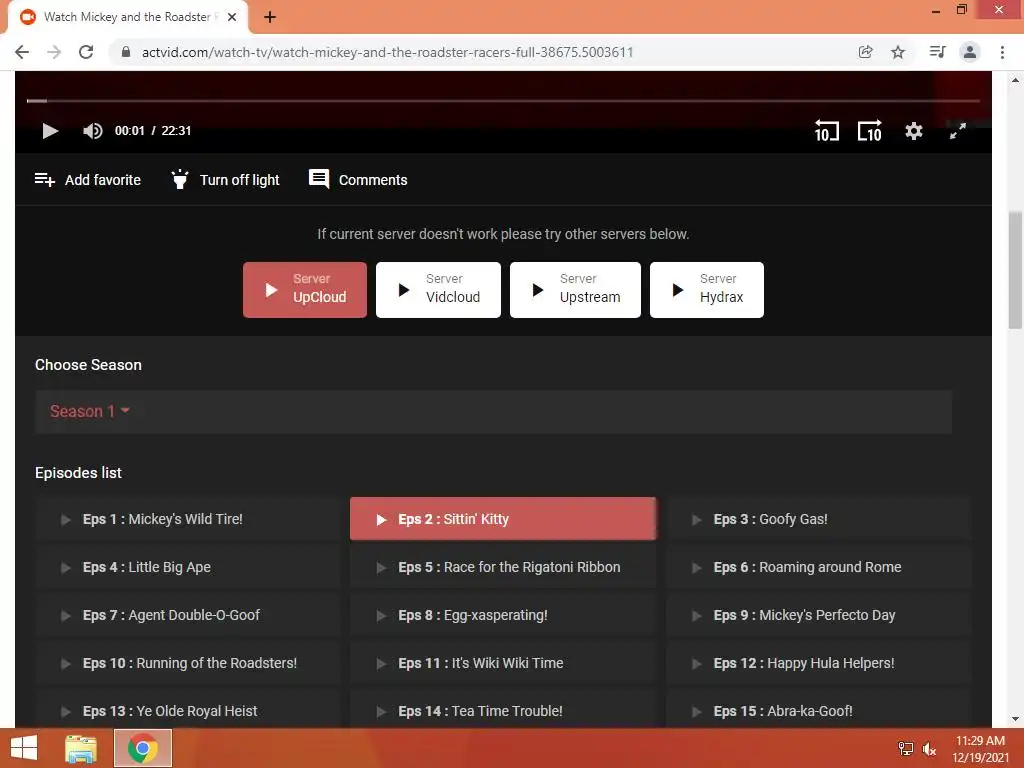
Task: Open File Explorer from taskbar
Action: point(81,748)
